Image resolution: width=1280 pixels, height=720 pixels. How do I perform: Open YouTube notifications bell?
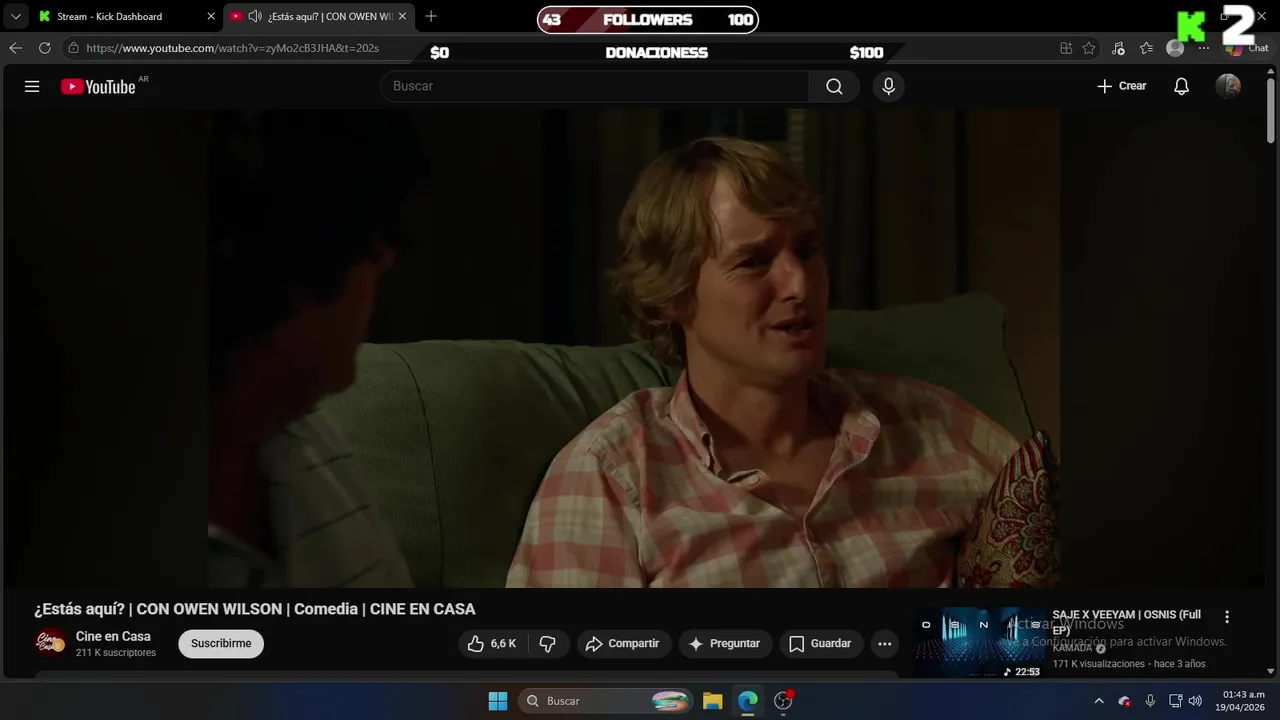(x=1181, y=86)
